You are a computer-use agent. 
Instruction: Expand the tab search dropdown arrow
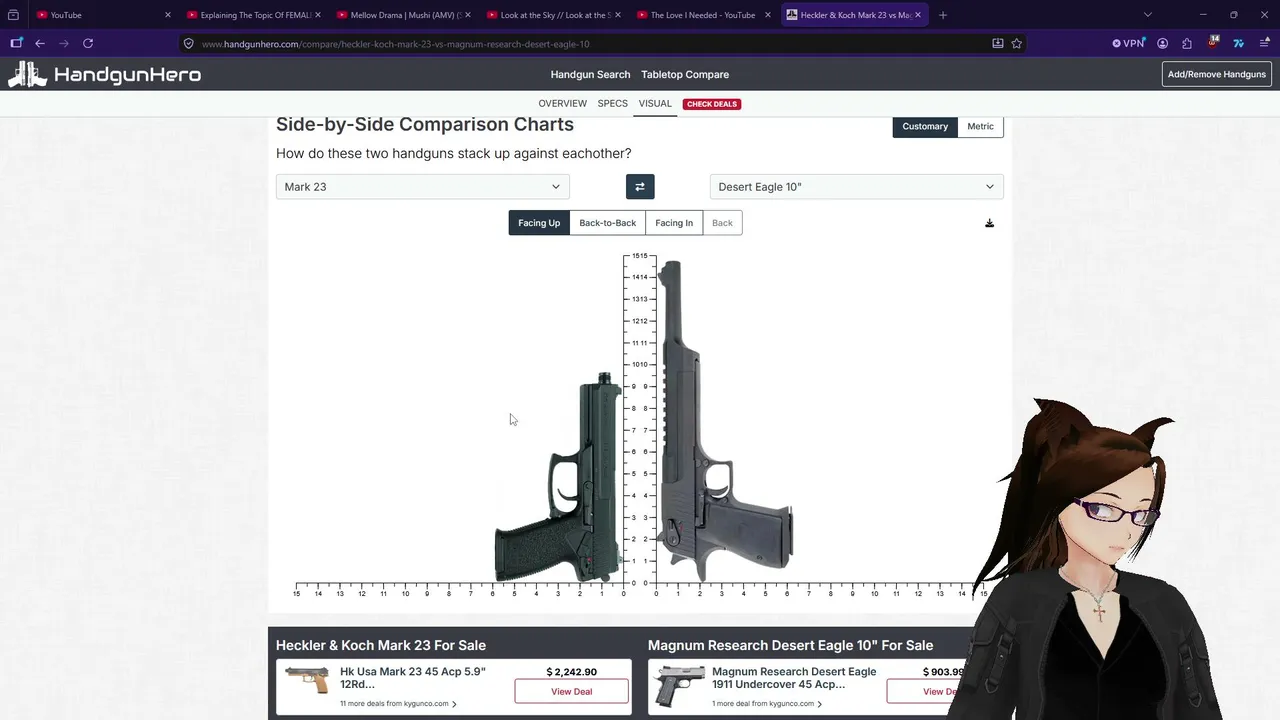click(x=1147, y=15)
